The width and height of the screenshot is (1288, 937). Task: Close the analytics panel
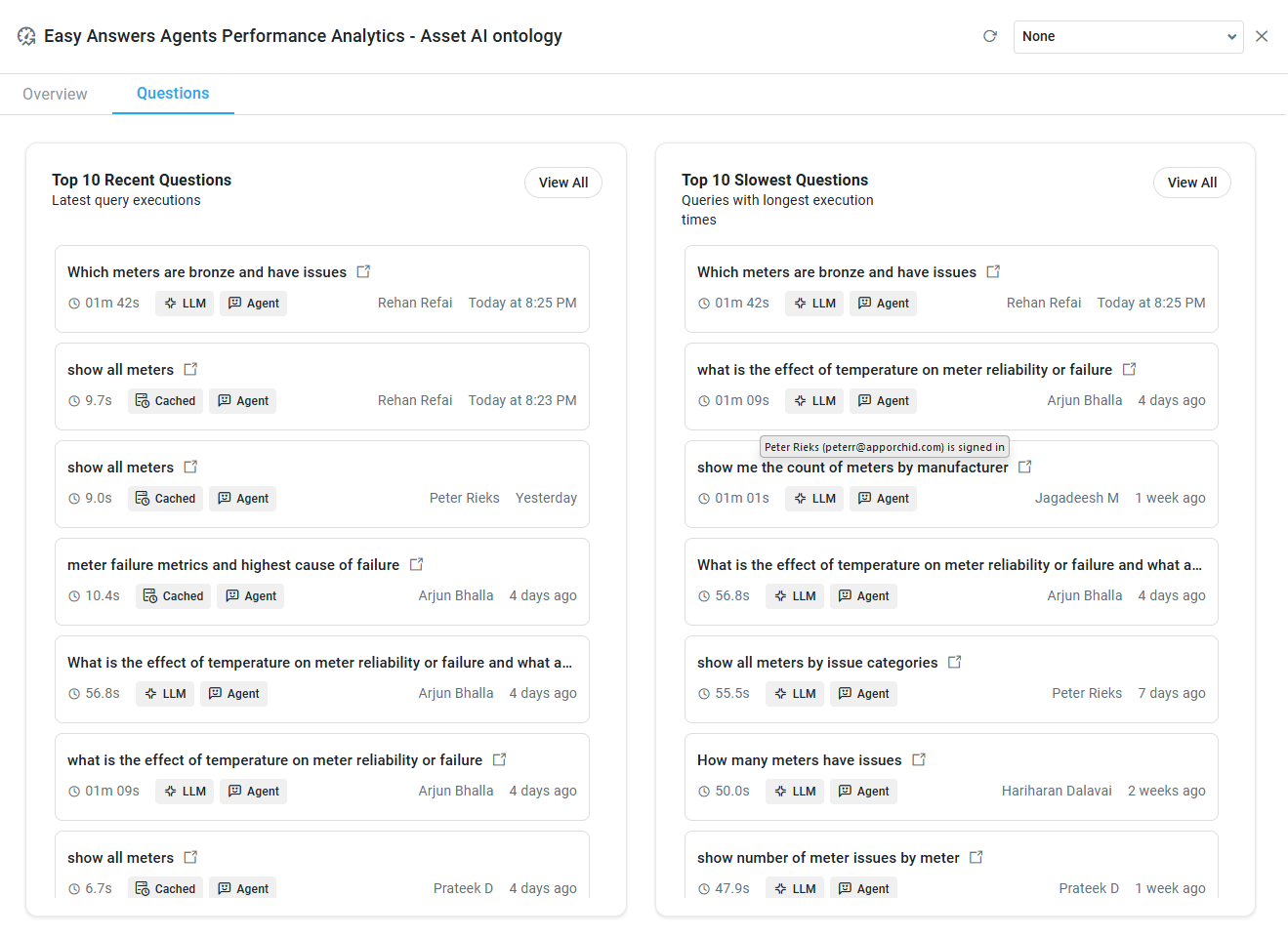point(1262,36)
